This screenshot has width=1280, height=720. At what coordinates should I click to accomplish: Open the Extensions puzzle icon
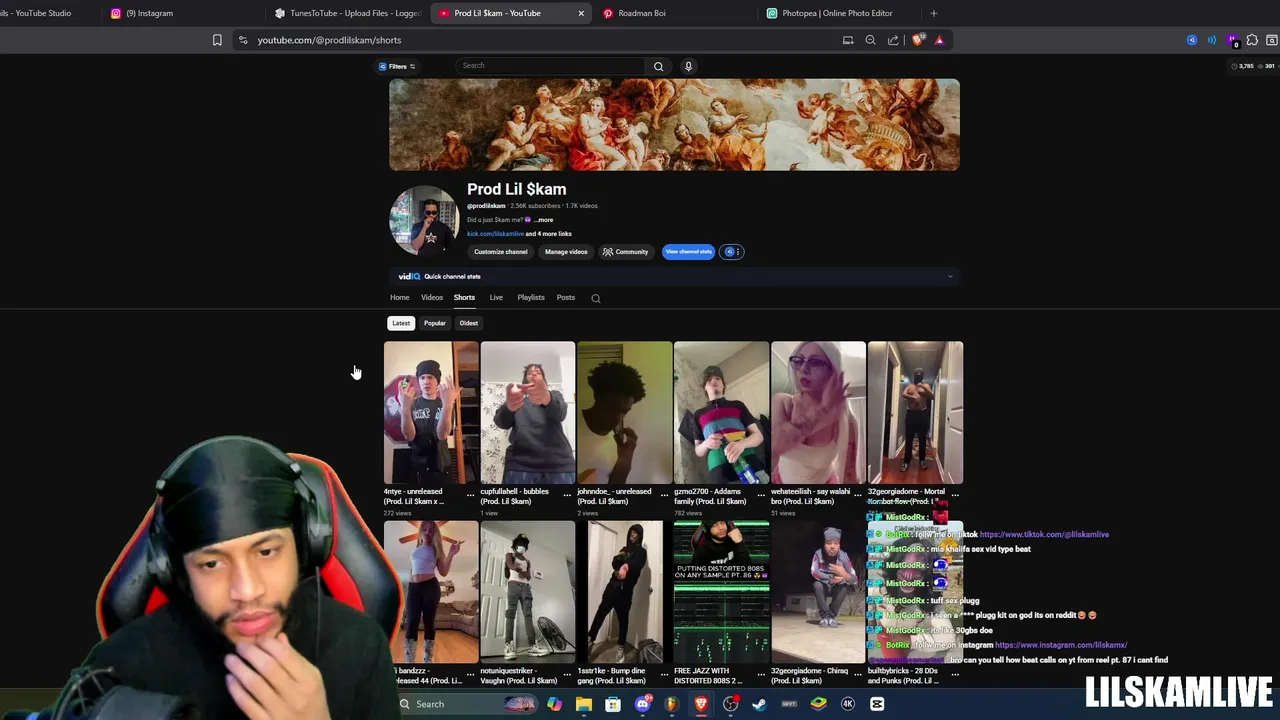pos(1252,40)
